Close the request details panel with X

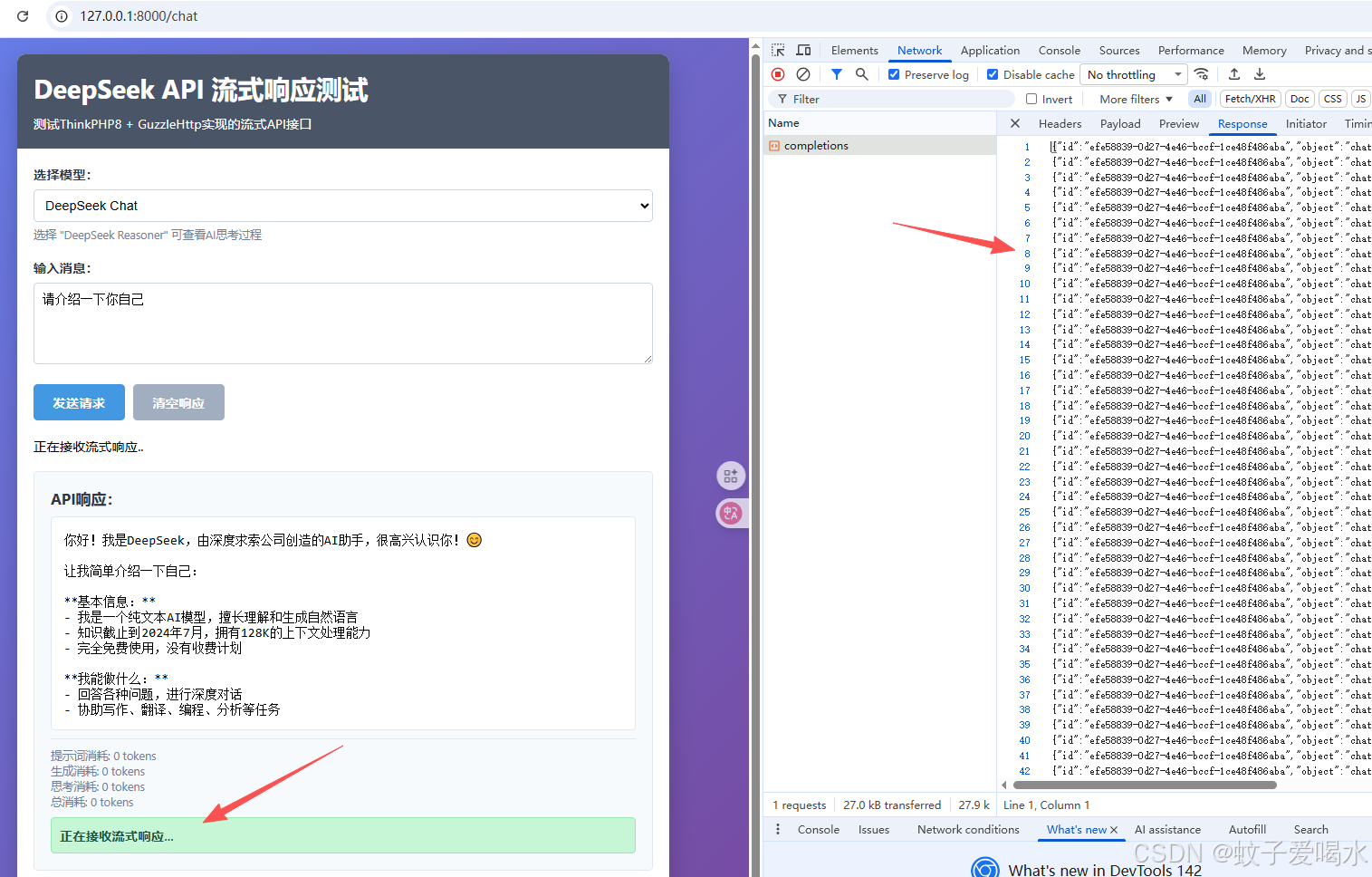1015,123
